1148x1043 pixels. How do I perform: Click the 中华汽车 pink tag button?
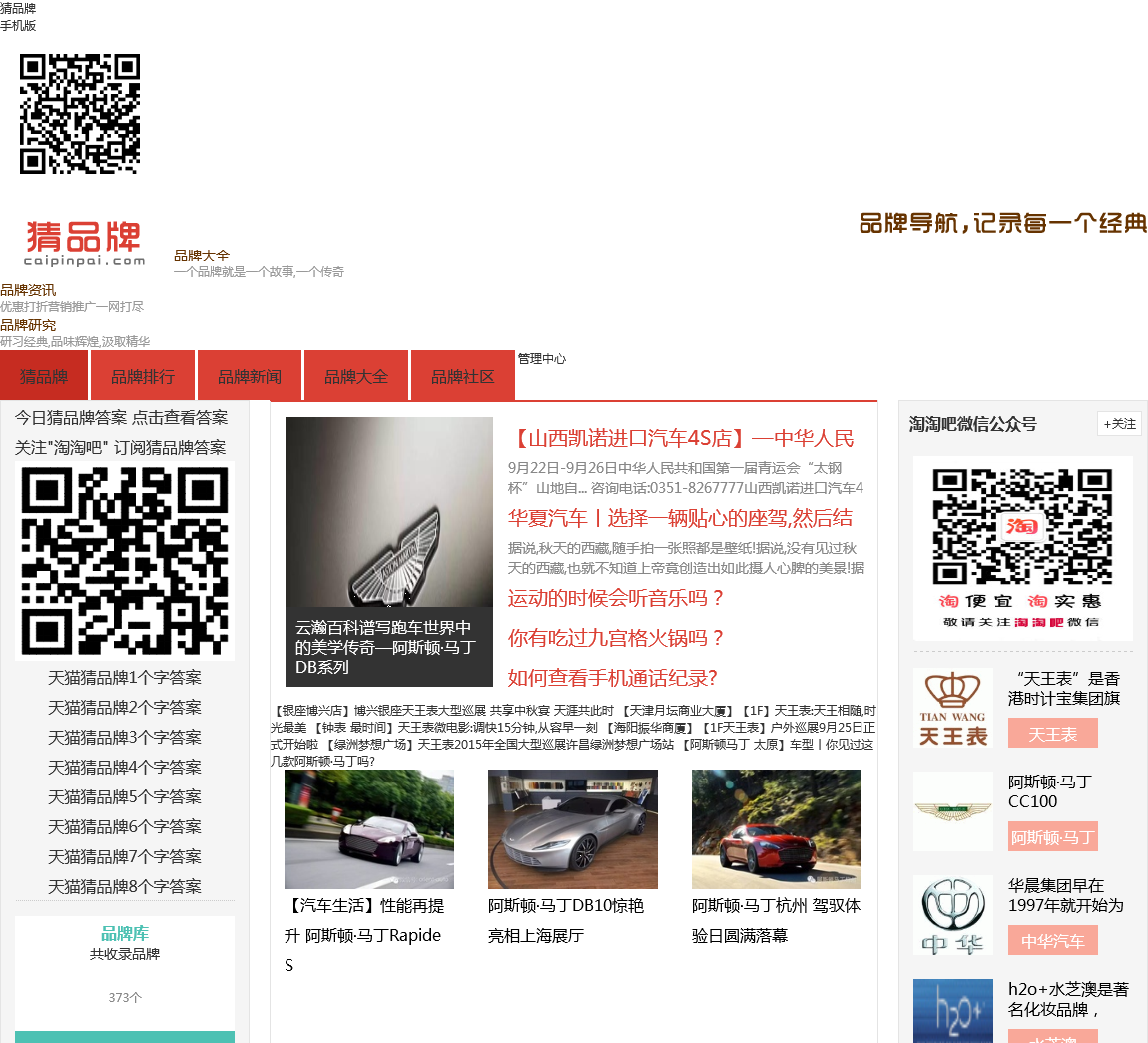coord(1053,941)
